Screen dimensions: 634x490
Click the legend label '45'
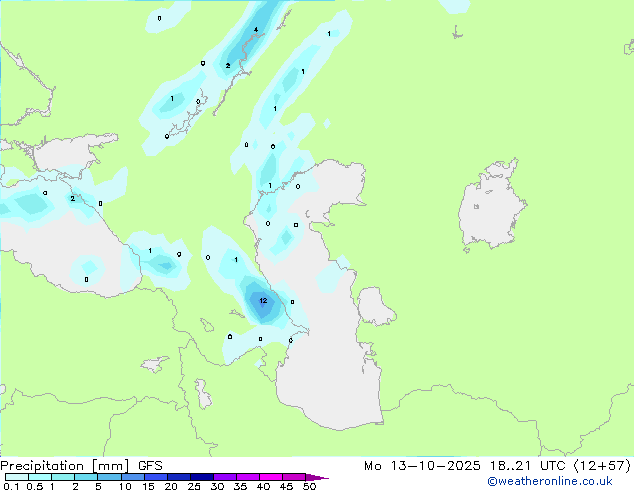[286, 486]
